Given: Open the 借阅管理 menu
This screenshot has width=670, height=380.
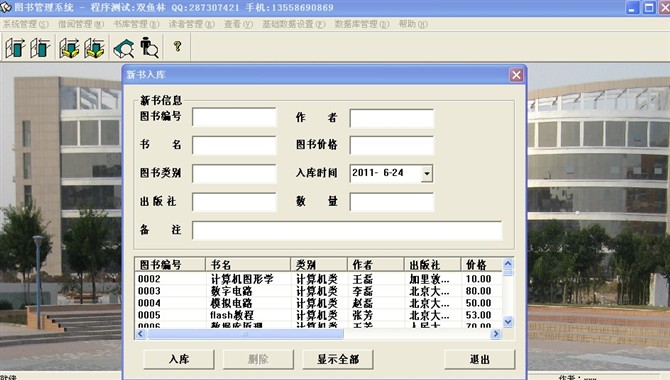Looking at the screenshot, I should 81,24.
